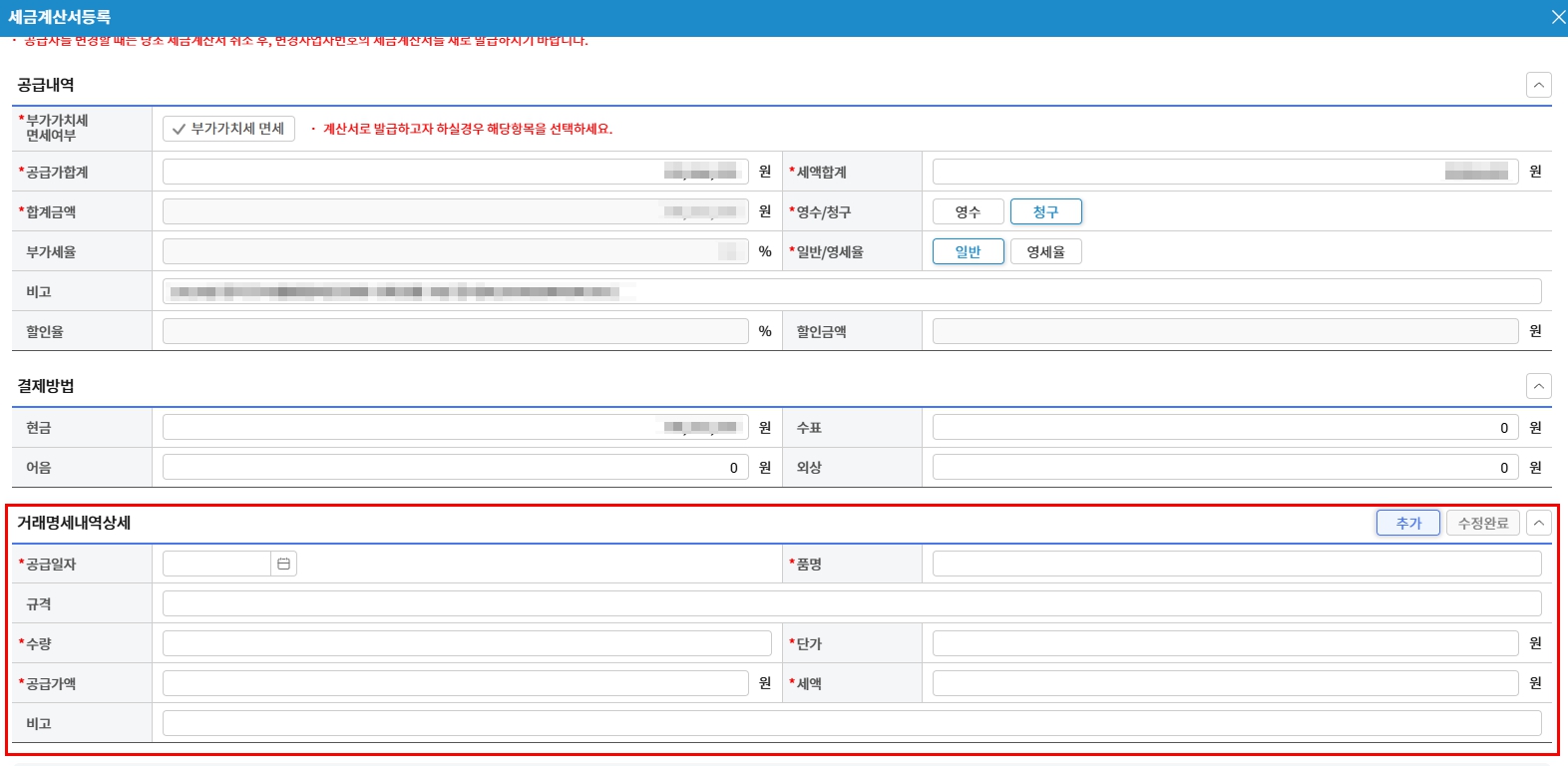Click the 거래명세내역상세 section heading
The width and height of the screenshot is (1568, 766).
click(x=74, y=523)
